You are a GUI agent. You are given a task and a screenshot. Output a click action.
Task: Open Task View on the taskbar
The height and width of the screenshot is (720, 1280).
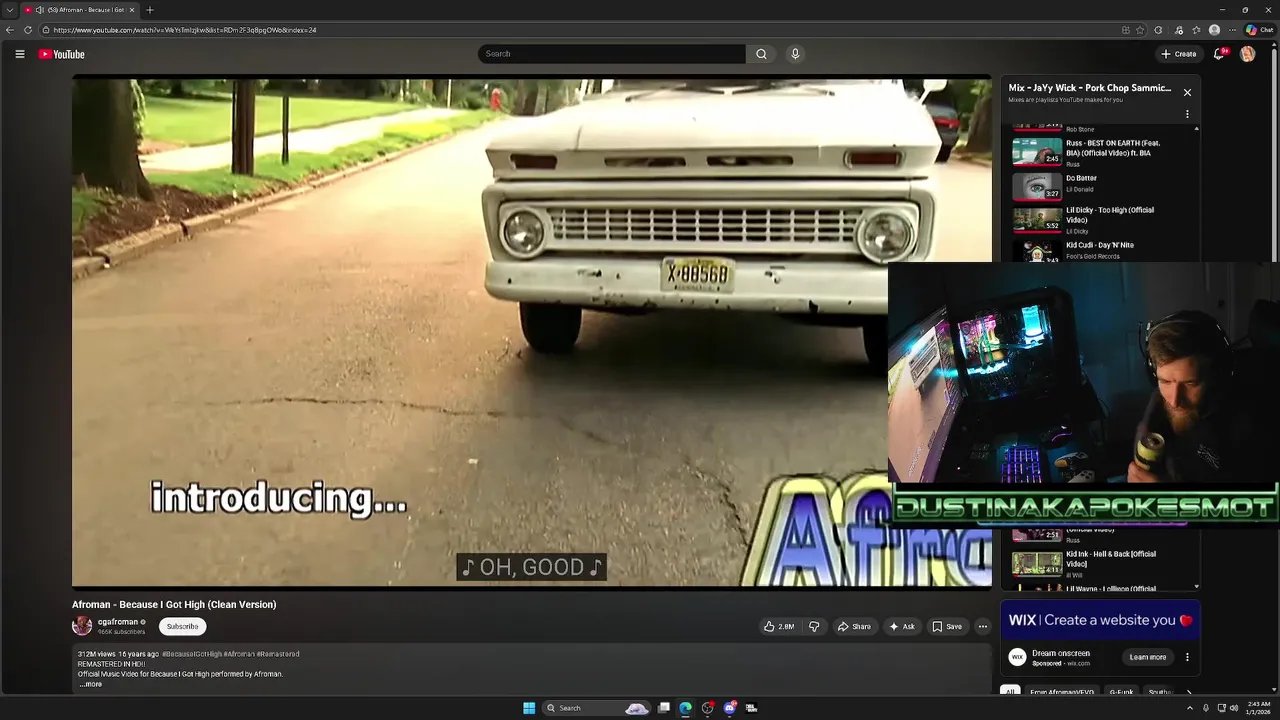pos(663,708)
